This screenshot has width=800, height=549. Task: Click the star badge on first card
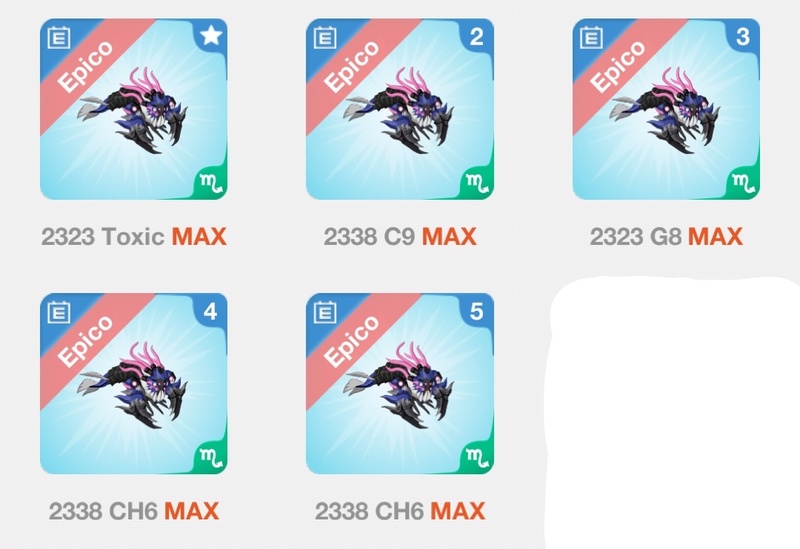pos(211,36)
